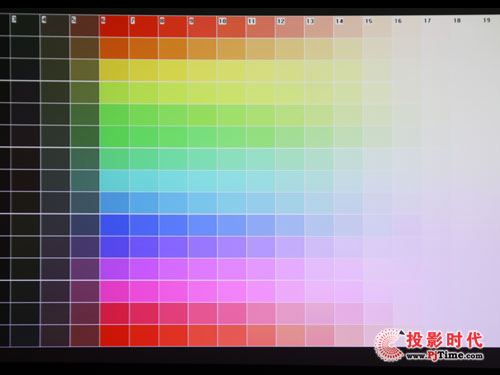This screenshot has height=375, width=500.
Task: Click the dark brown swatch labeled 5
Action: (x=84, y=25)
